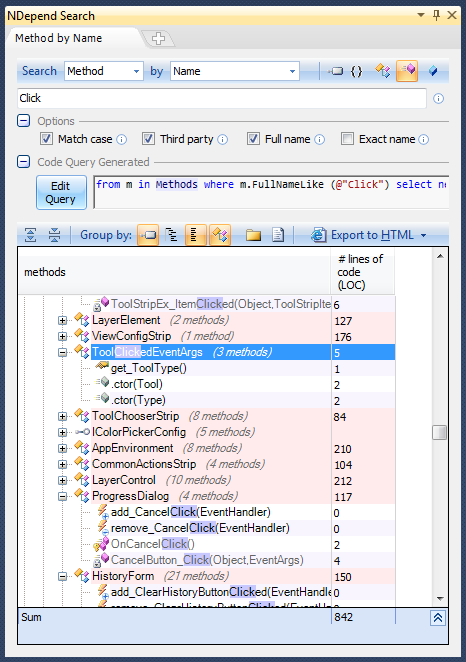466x662 pixels.
Task: Click the document icon in results toolbar
Action: point(278,235)
